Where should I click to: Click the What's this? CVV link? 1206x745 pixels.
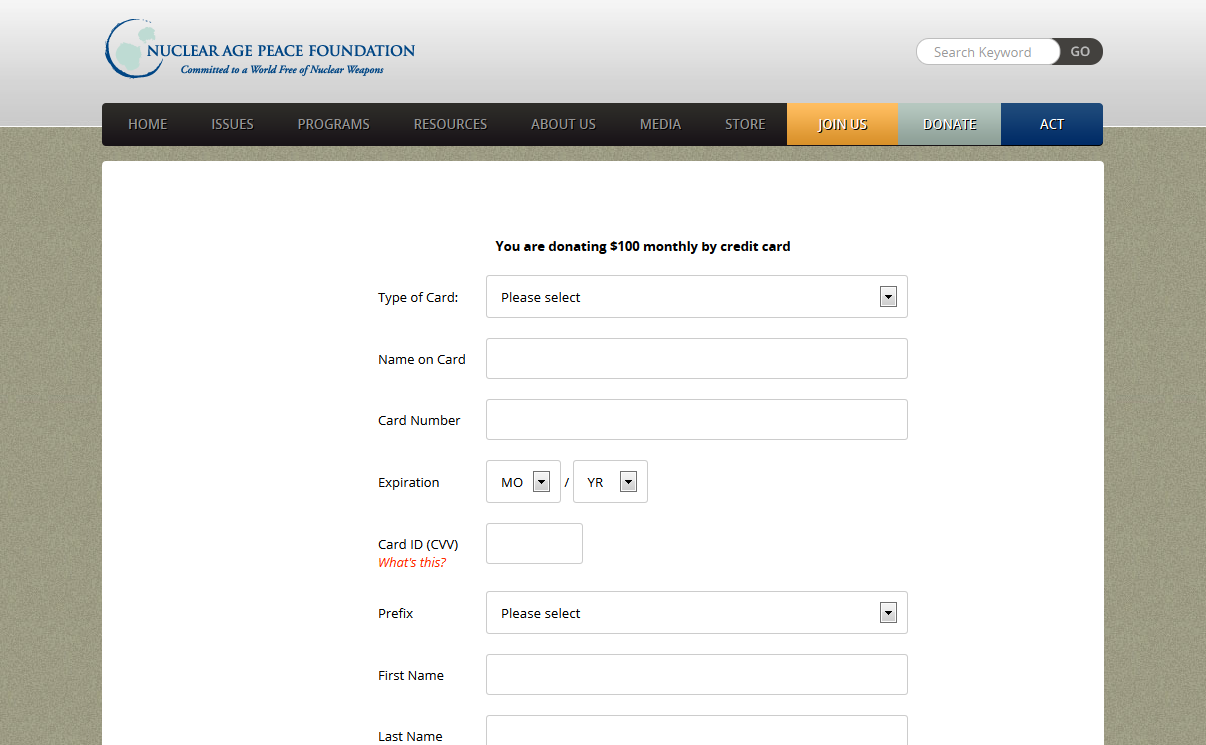click(x=412, y=563)
